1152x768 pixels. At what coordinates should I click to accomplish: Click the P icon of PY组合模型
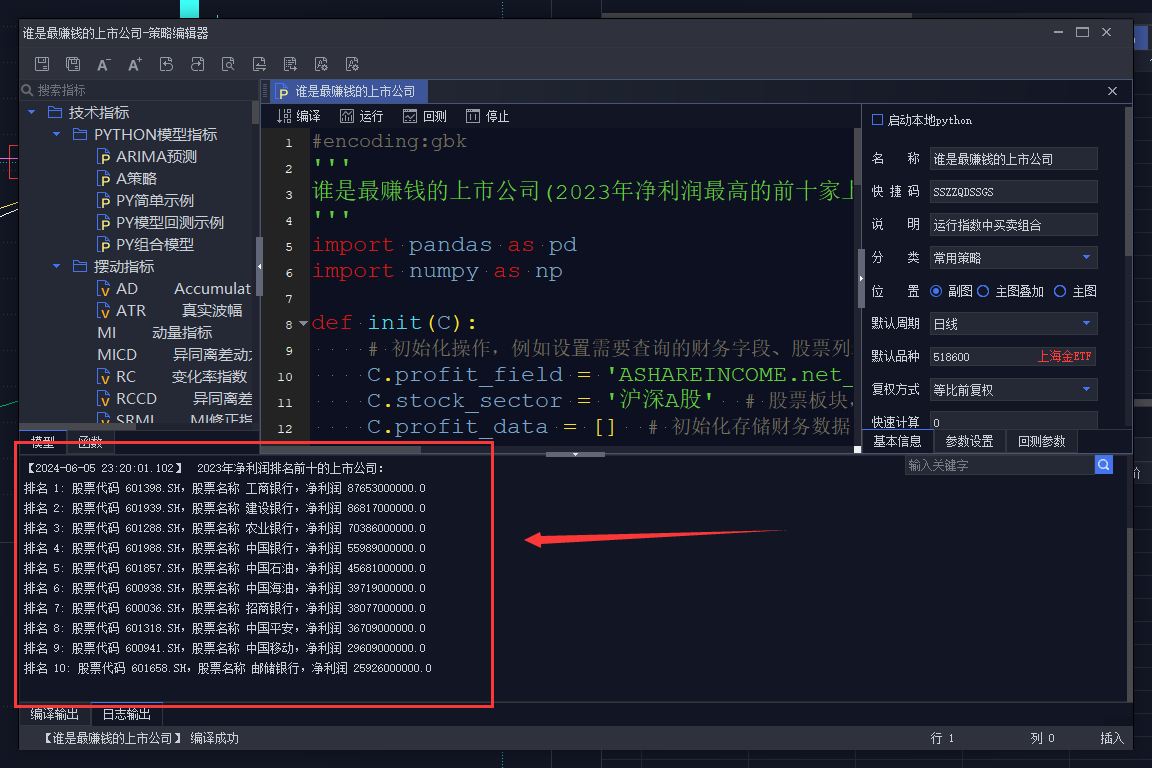[x=104, y=245]
